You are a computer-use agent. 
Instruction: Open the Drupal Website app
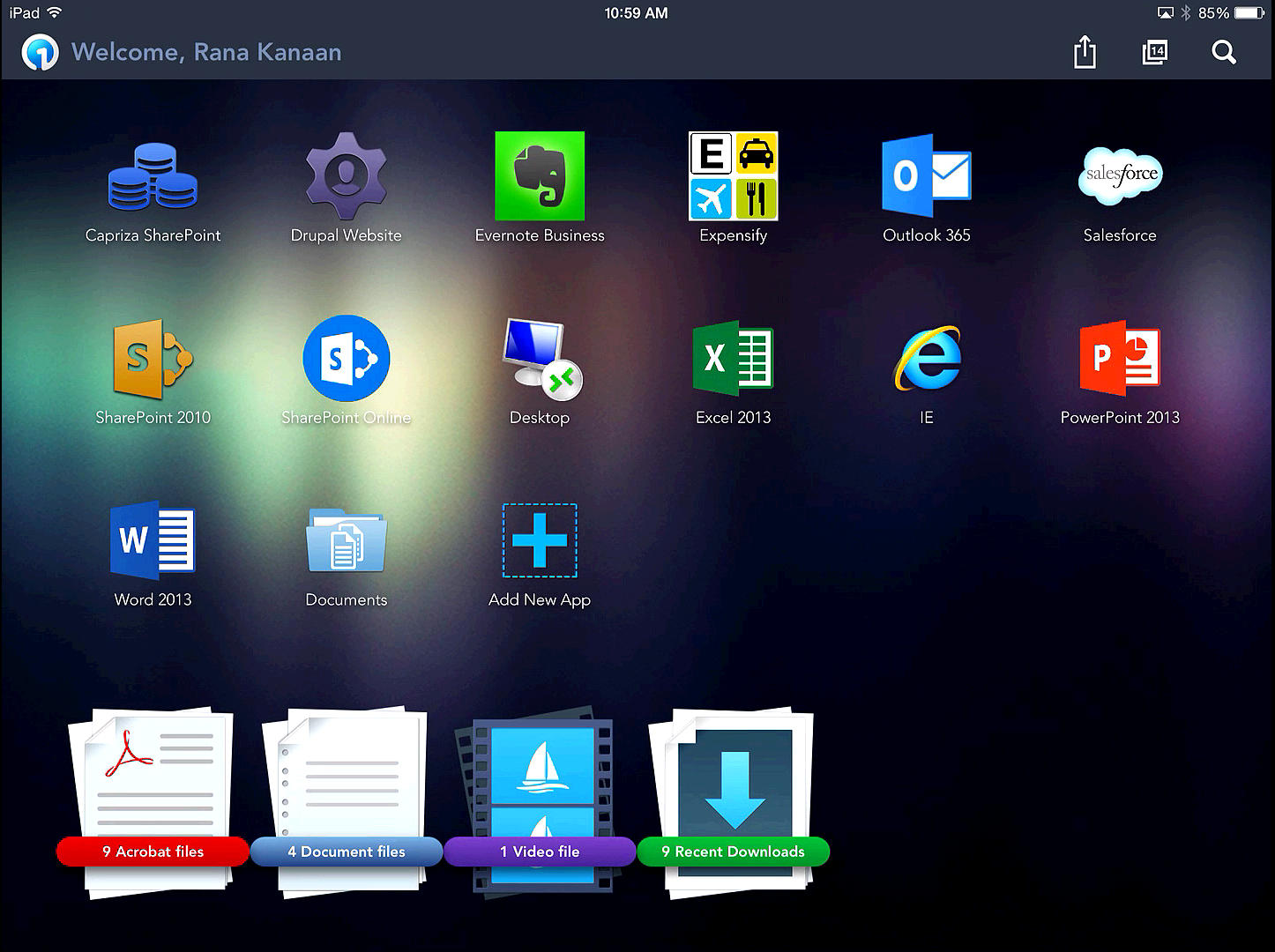(x=346, y=176)
